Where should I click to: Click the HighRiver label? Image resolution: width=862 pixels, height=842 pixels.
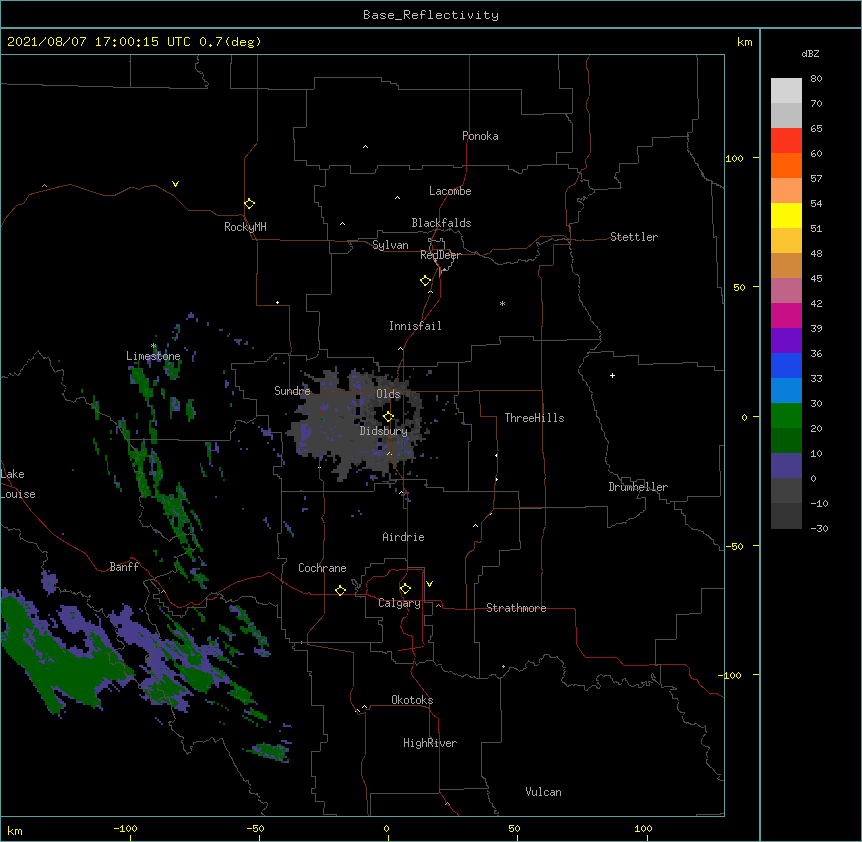click(x=430, y=743)
